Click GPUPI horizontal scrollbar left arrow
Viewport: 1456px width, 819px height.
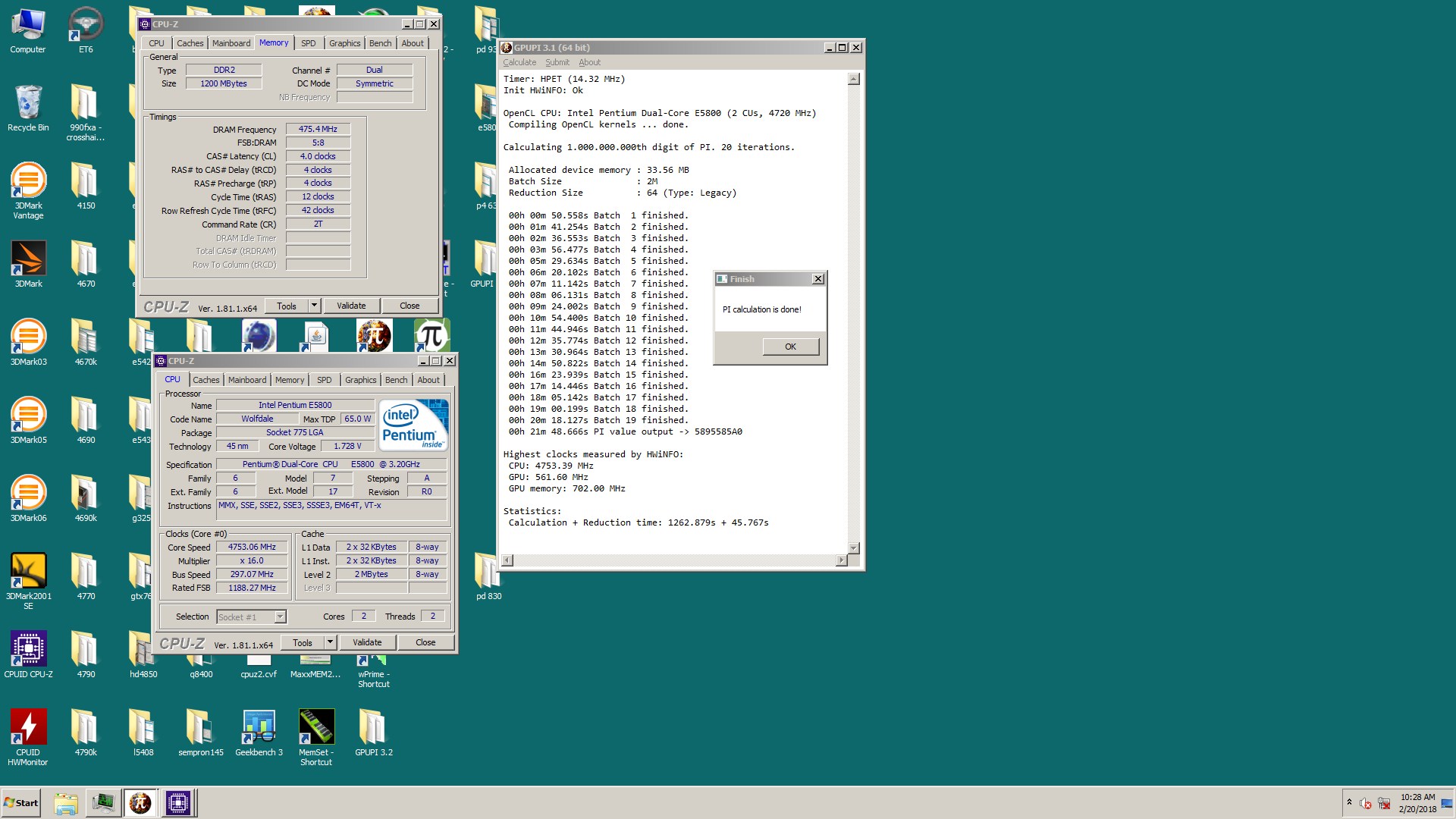tap(507, 560)
